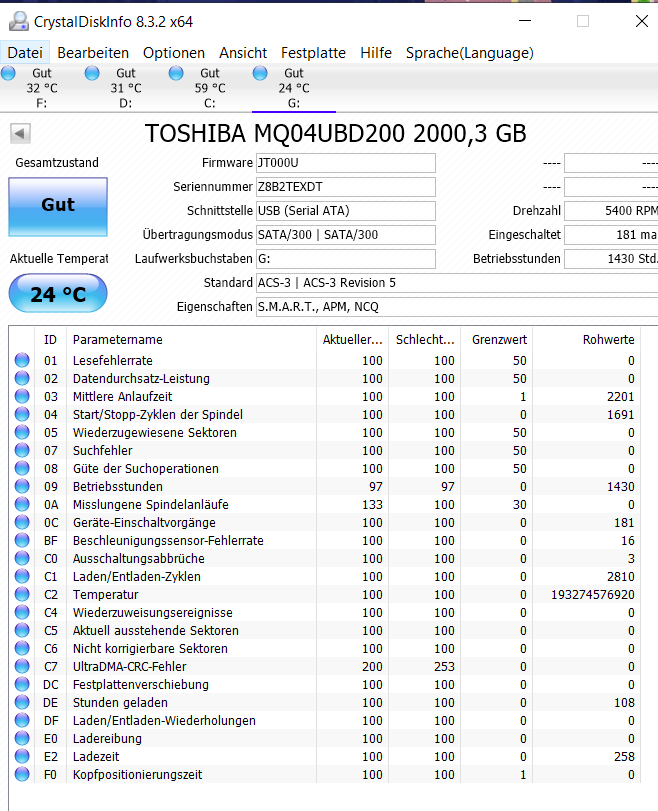
Task: Click the Gut health status button
Action: [58, 207]
